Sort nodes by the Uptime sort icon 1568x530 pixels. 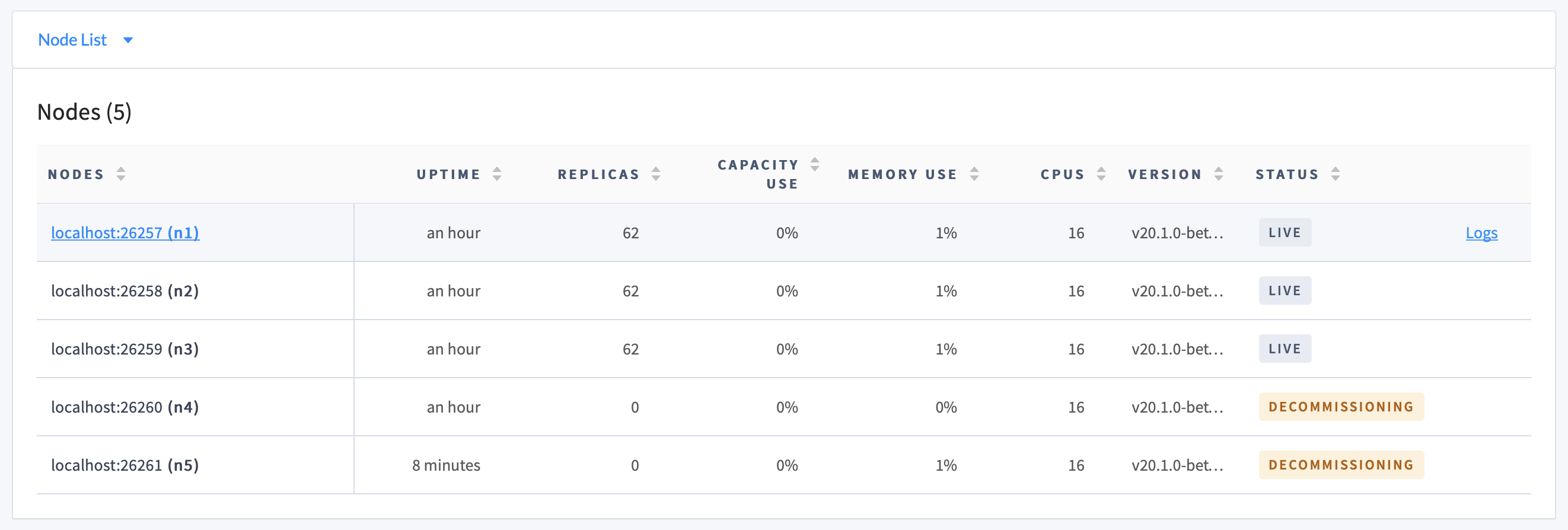(498, 174)
